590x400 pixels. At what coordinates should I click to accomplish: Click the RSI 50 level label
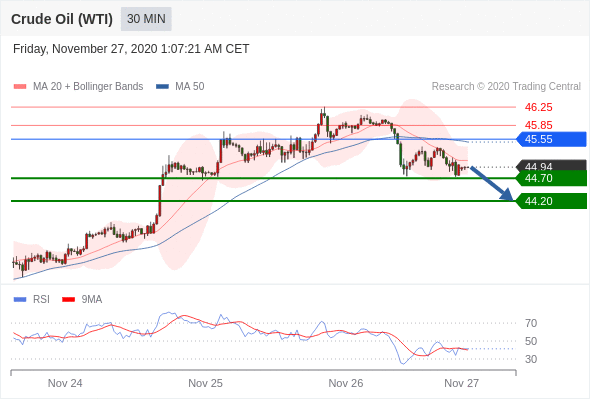pos(531,341)
